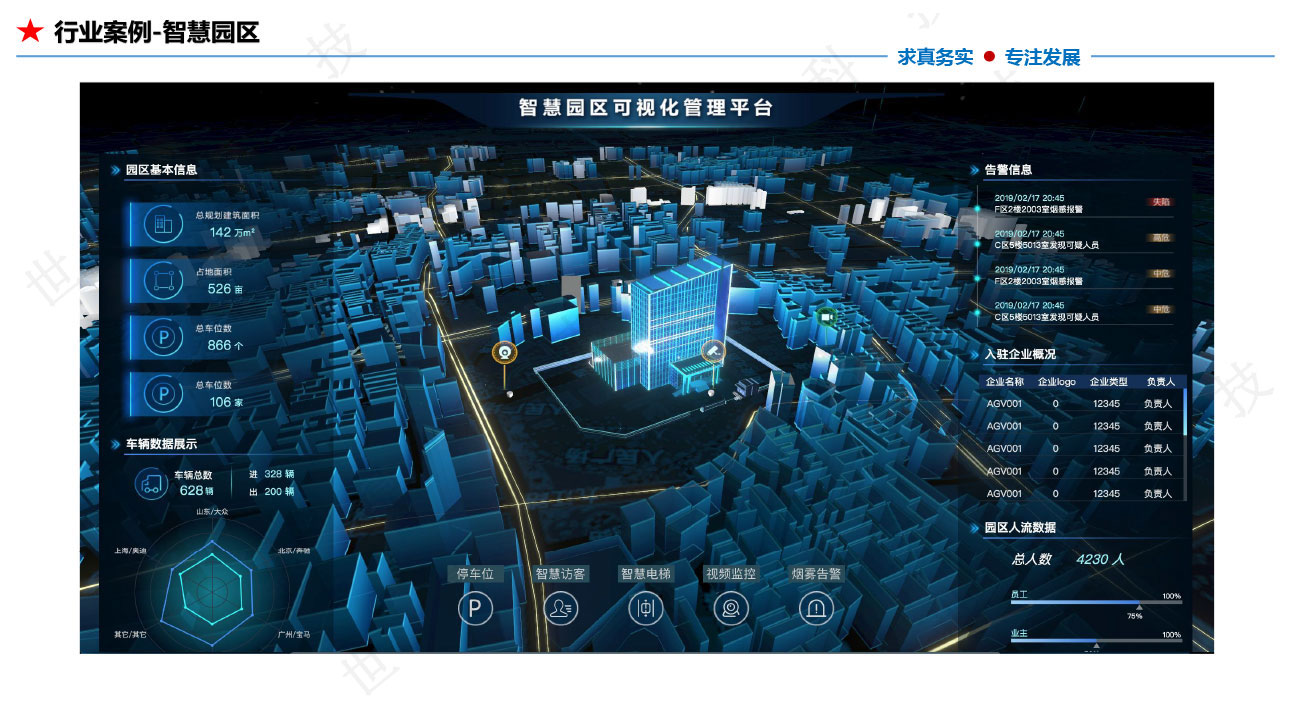This screenshot has height=710, width=1300.
Task: Select the 企业类型 column header
Action: (x=1107, y=382)
